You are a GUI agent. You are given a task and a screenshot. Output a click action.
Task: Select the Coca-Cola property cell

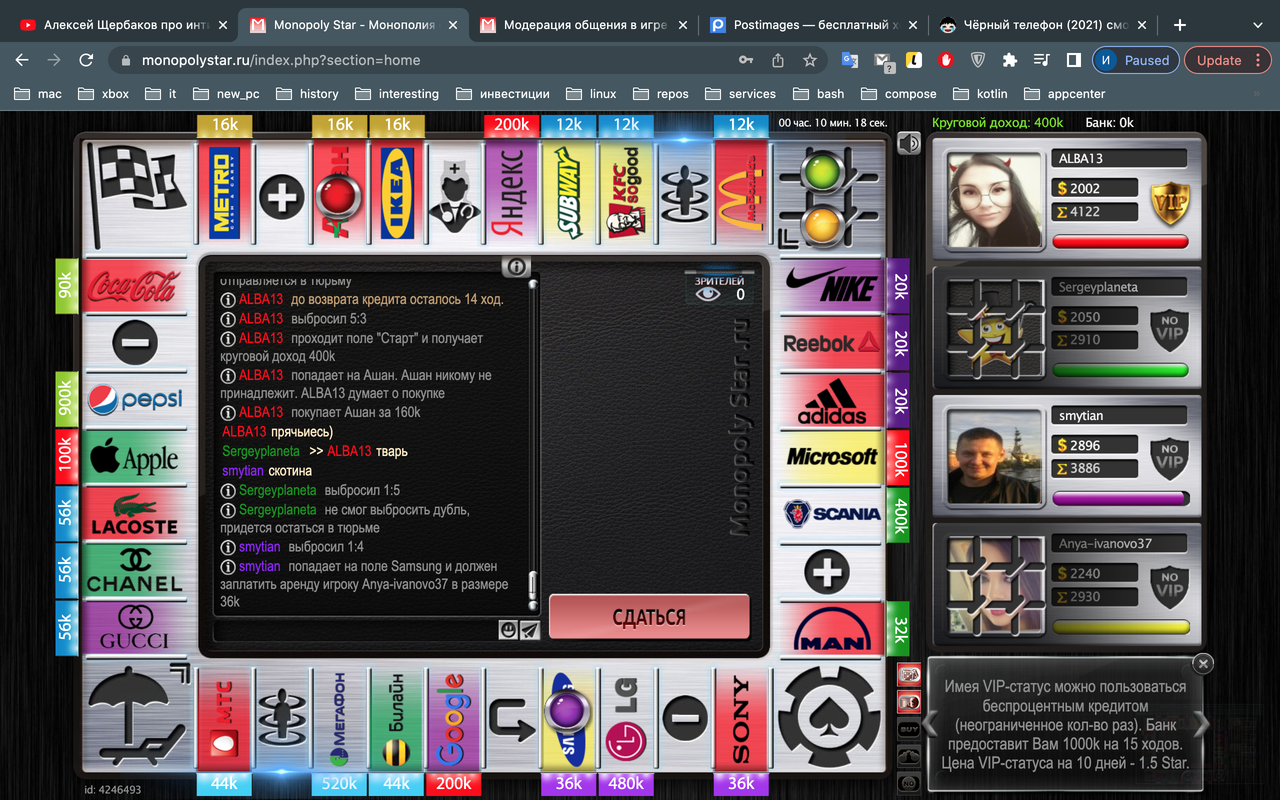click(x=133, y=287)
